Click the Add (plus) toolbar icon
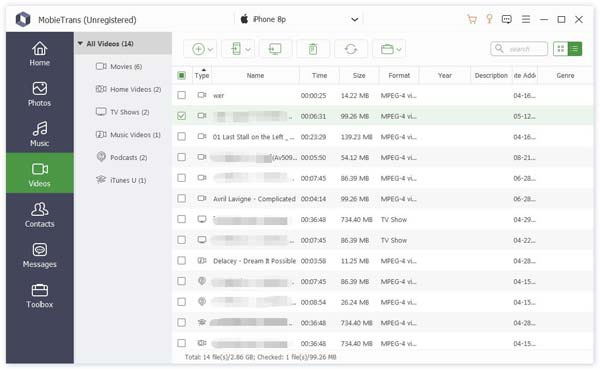This screenshot has width=600, height=370. (198, 49)
